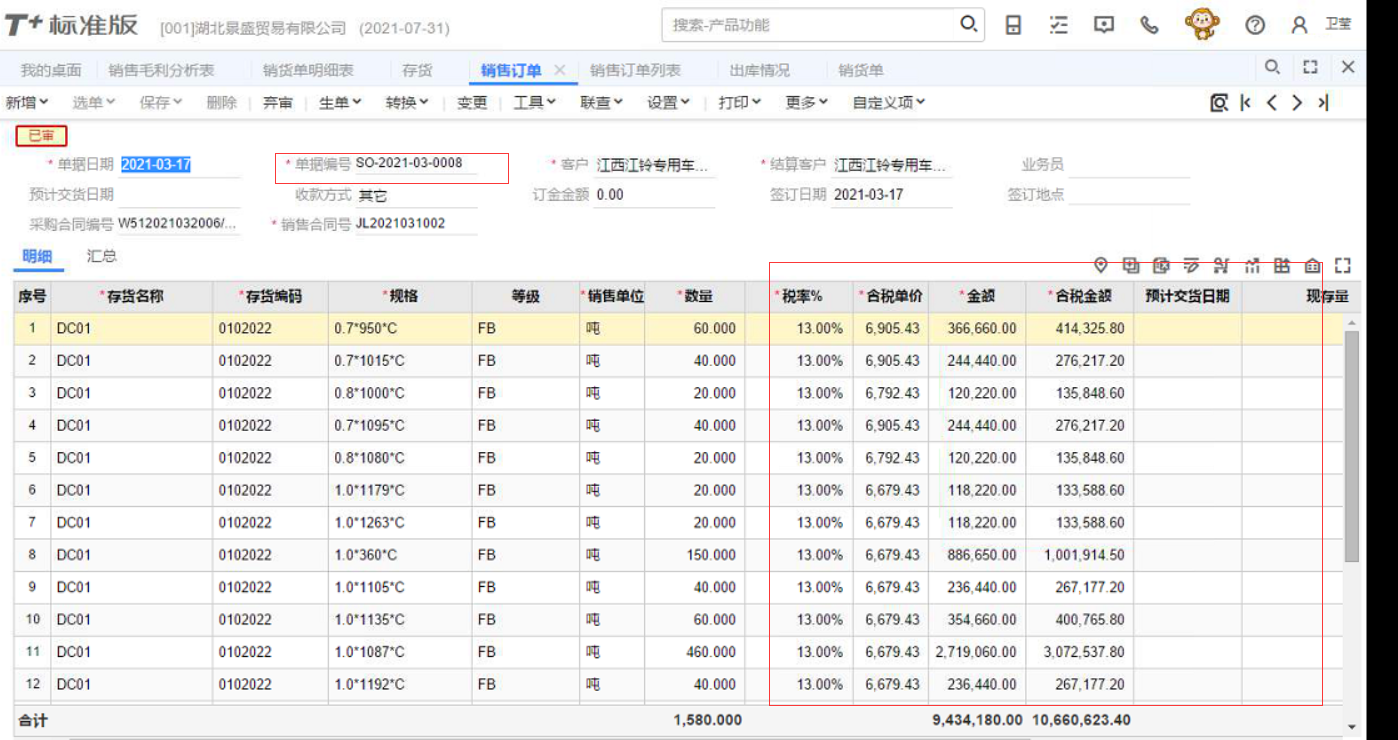The width and height of the screenshot is (1398, 740).
Task: Open the 工具 dropdown
Action: (x=535, y=102)
